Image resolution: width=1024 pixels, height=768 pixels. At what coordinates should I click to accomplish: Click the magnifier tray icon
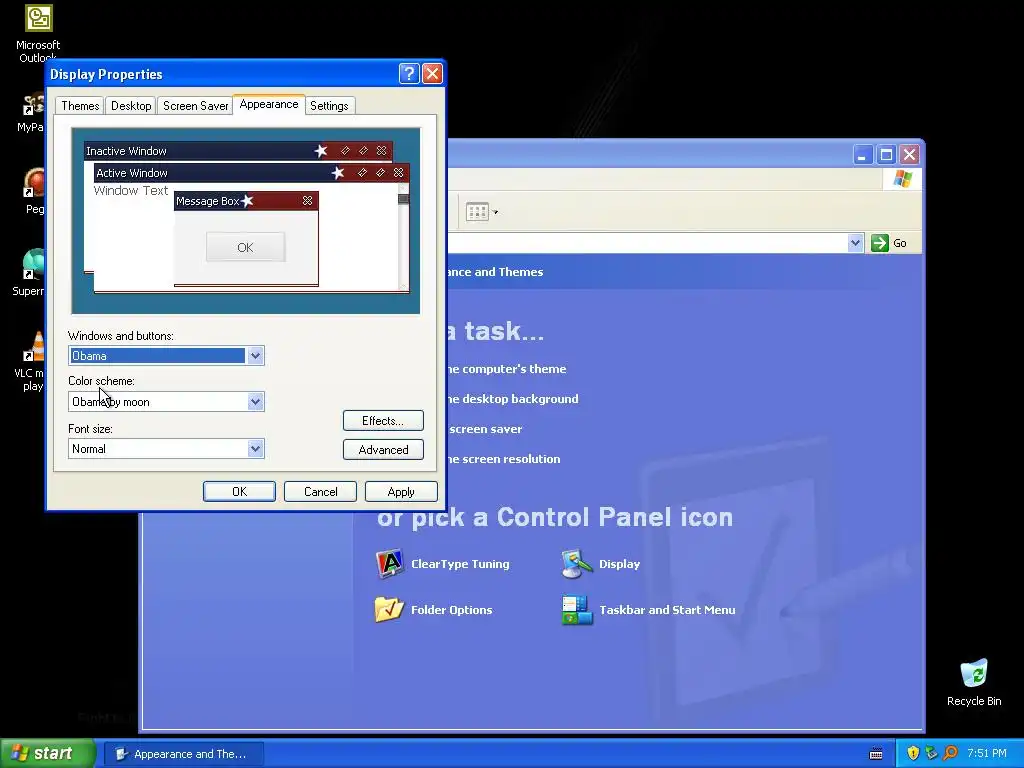950,753
